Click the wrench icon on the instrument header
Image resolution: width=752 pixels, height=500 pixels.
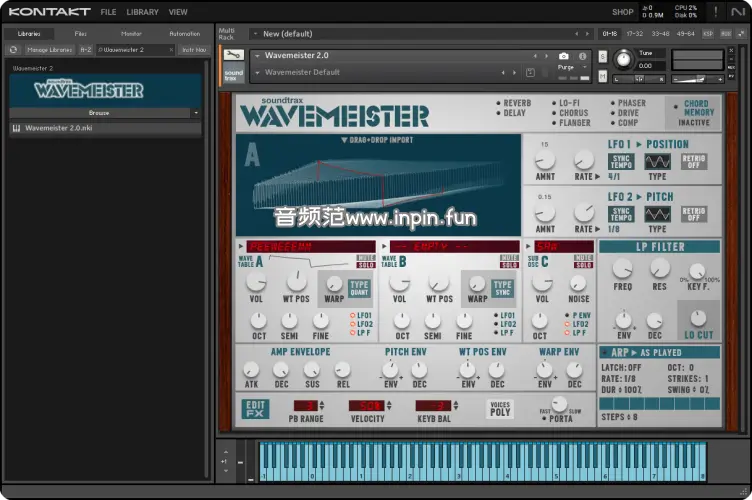(x=234, y=55)
